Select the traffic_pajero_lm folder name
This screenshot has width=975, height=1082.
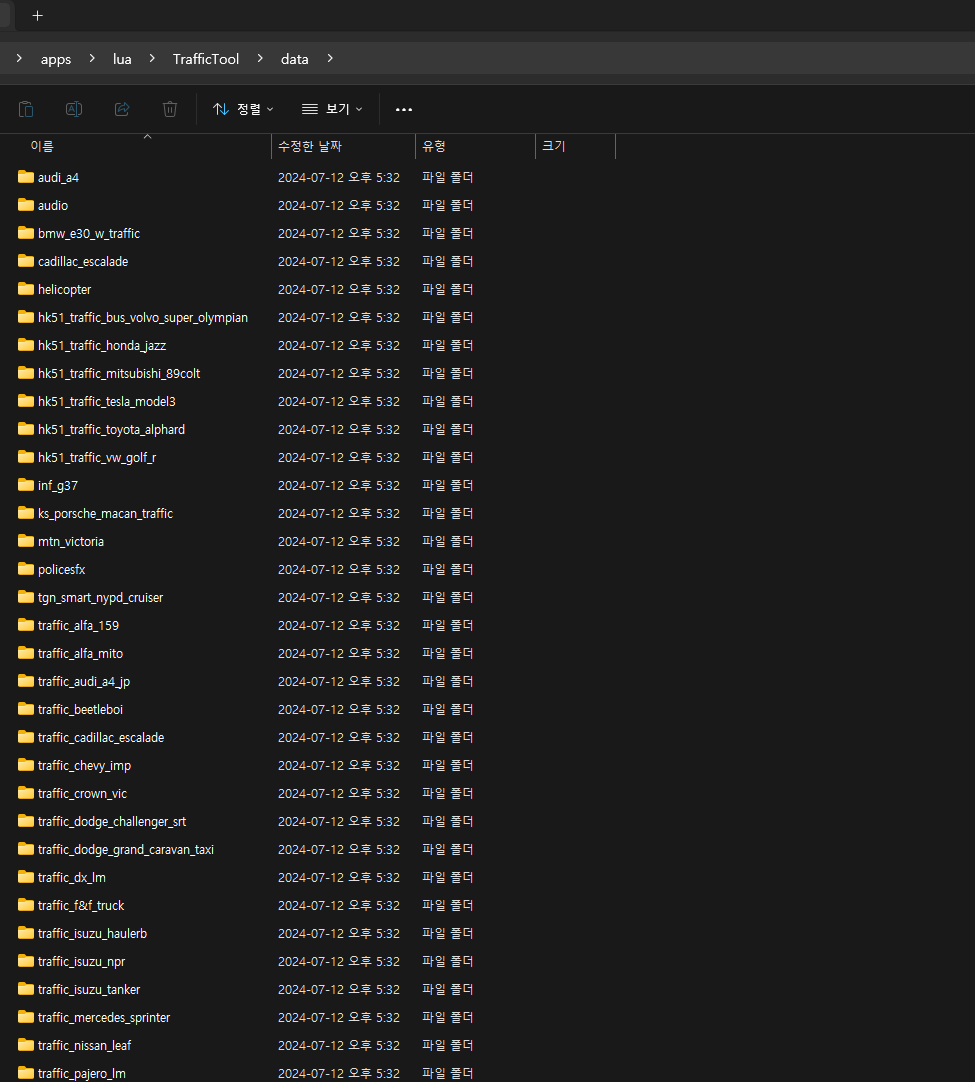[81, 1074]
